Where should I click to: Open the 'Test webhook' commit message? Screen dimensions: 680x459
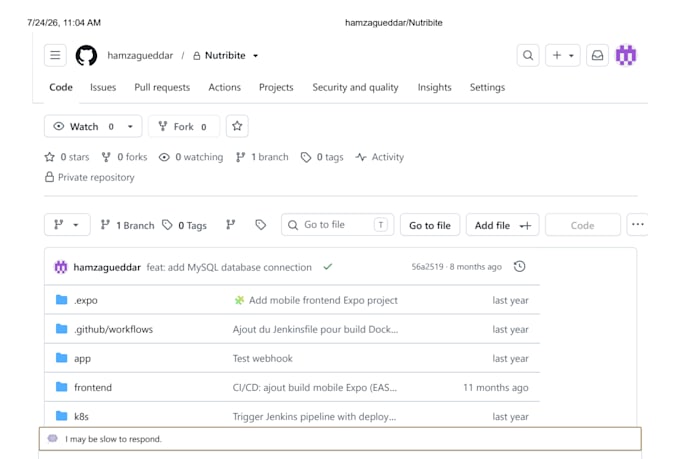click(x=262, y=358)
